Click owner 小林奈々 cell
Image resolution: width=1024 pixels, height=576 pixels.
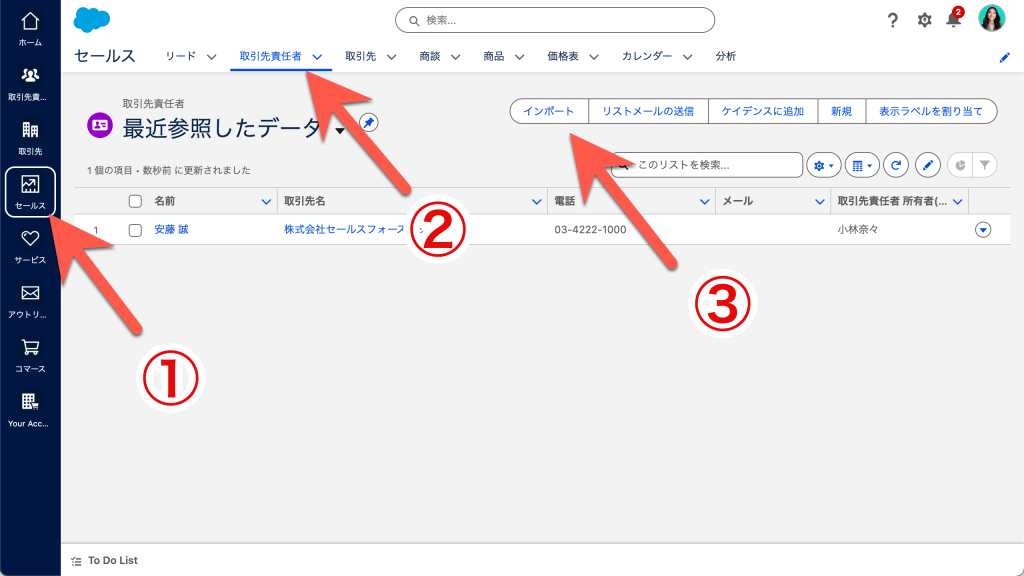click(x=858, y=230)
